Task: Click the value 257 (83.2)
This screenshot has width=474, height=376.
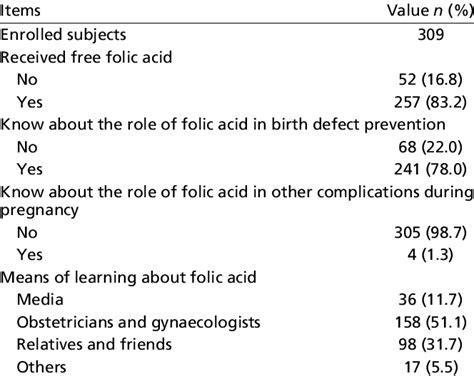Action: pyautogui.click(x=430, y=102)
